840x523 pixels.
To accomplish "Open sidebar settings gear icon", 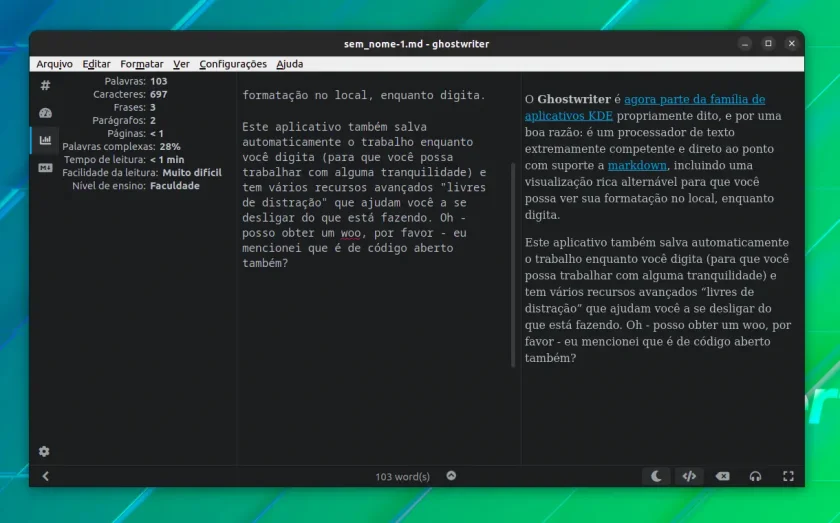I will click(44, 451).
